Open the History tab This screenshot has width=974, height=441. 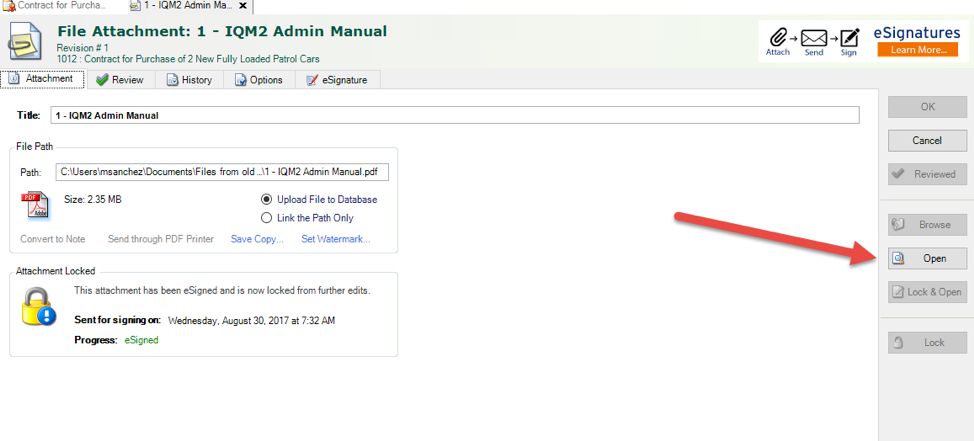point(189,80)
